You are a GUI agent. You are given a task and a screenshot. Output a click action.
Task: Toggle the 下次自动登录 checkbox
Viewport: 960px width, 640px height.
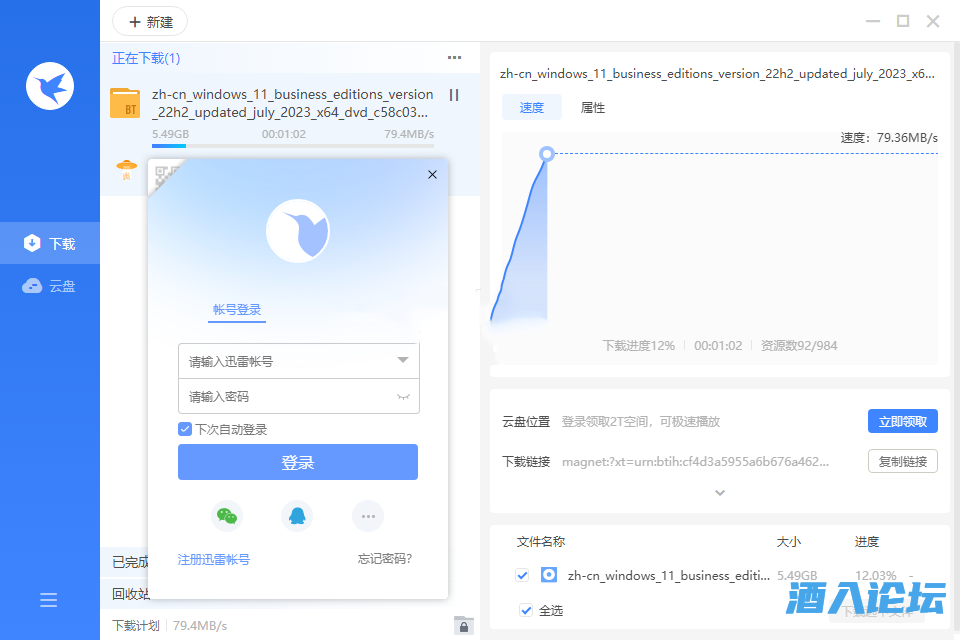pyautogui.click(x=185, y=429)
